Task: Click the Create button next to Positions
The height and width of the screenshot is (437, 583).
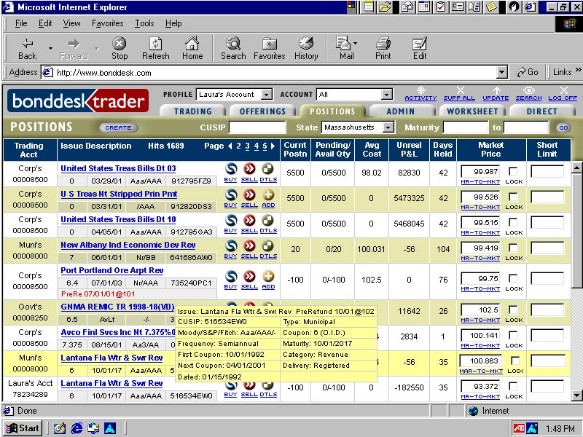Action: (x=118, y=128)
